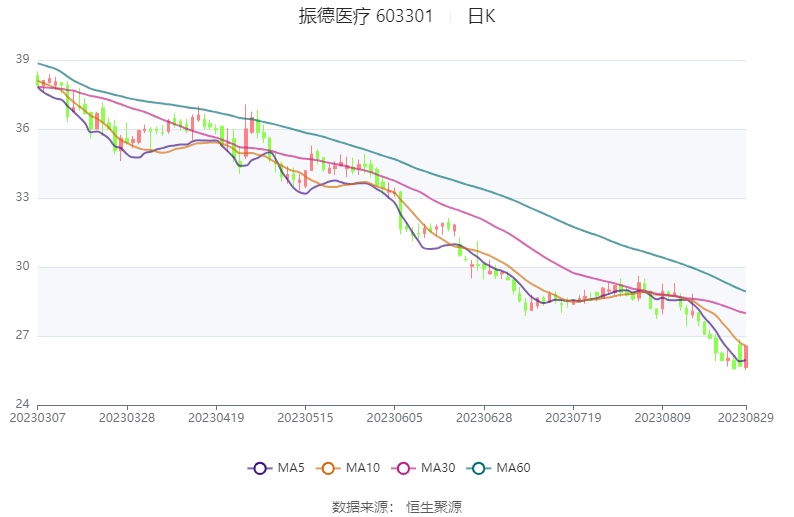The width and height of the screenshot is (794, 517).
Task: Click the 39 price label on the y-axis
Action: pos(22,60)
